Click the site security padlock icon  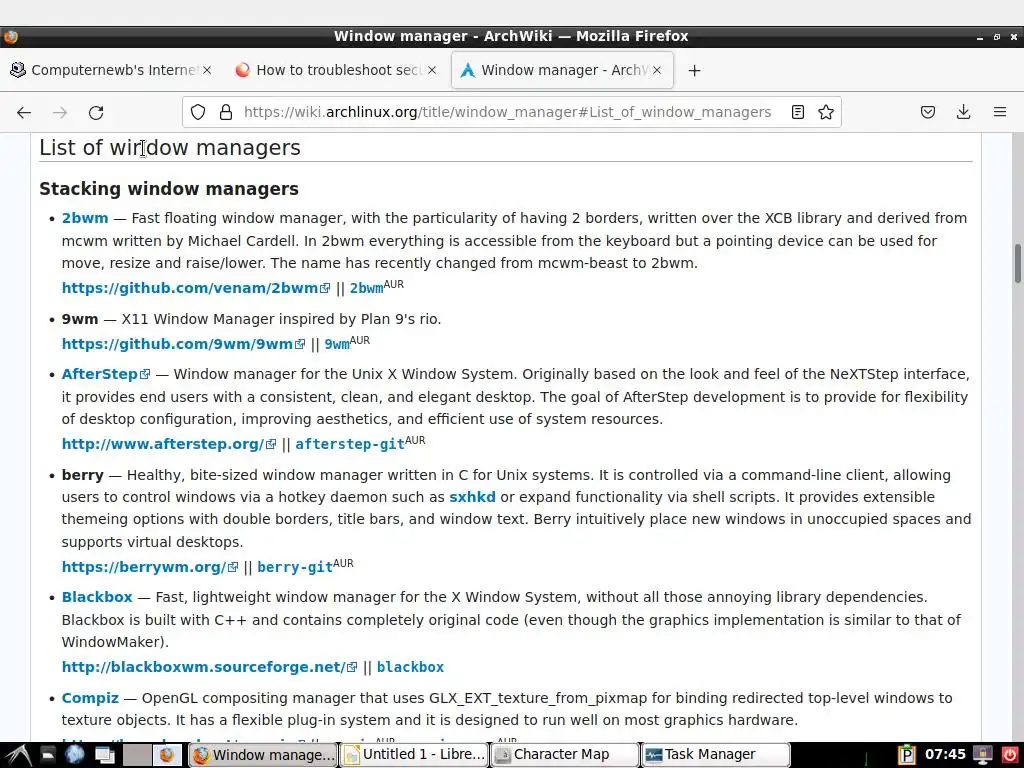pos(226,112)
